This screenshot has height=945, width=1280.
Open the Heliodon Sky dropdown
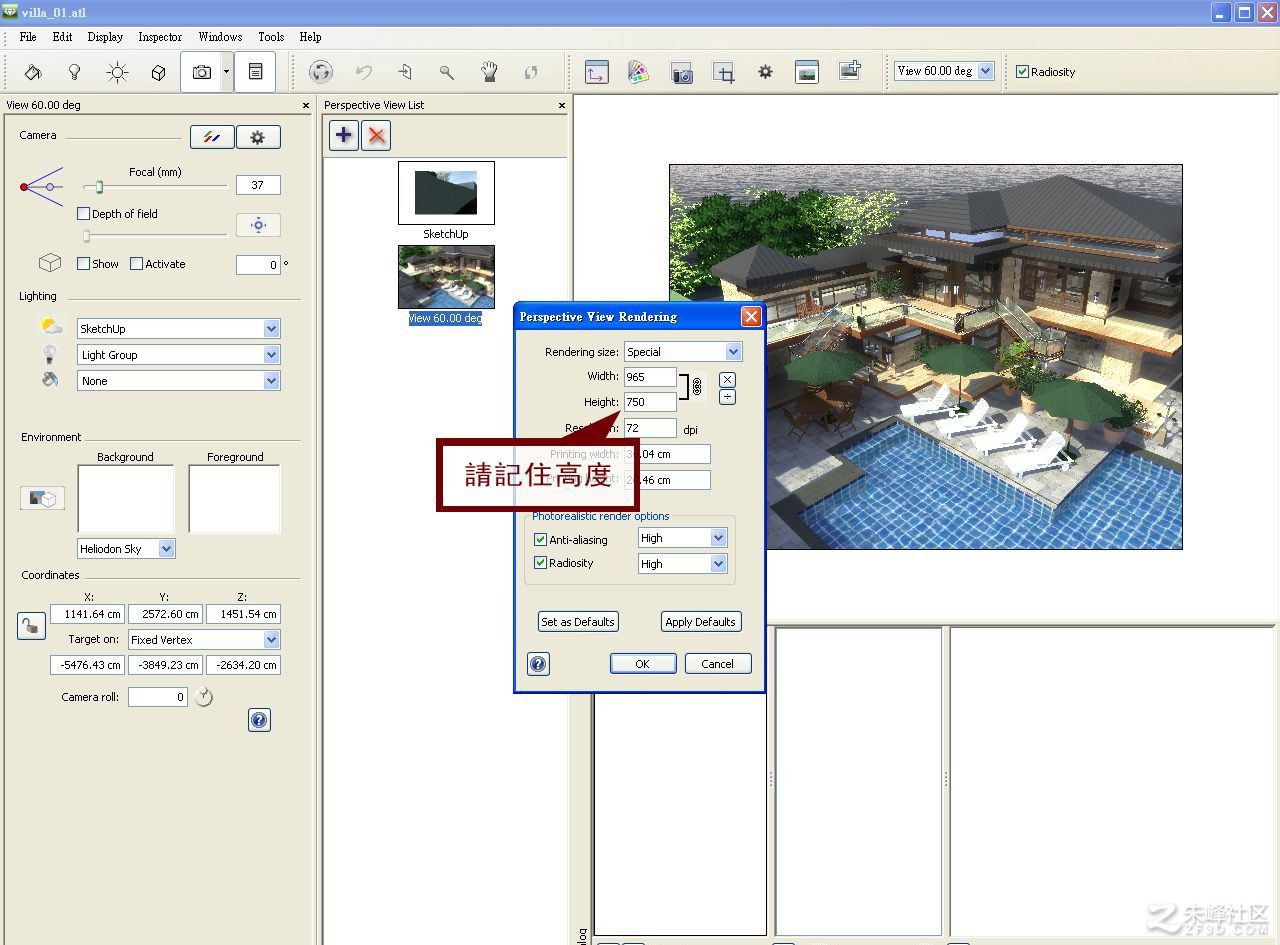pos(126,549)
